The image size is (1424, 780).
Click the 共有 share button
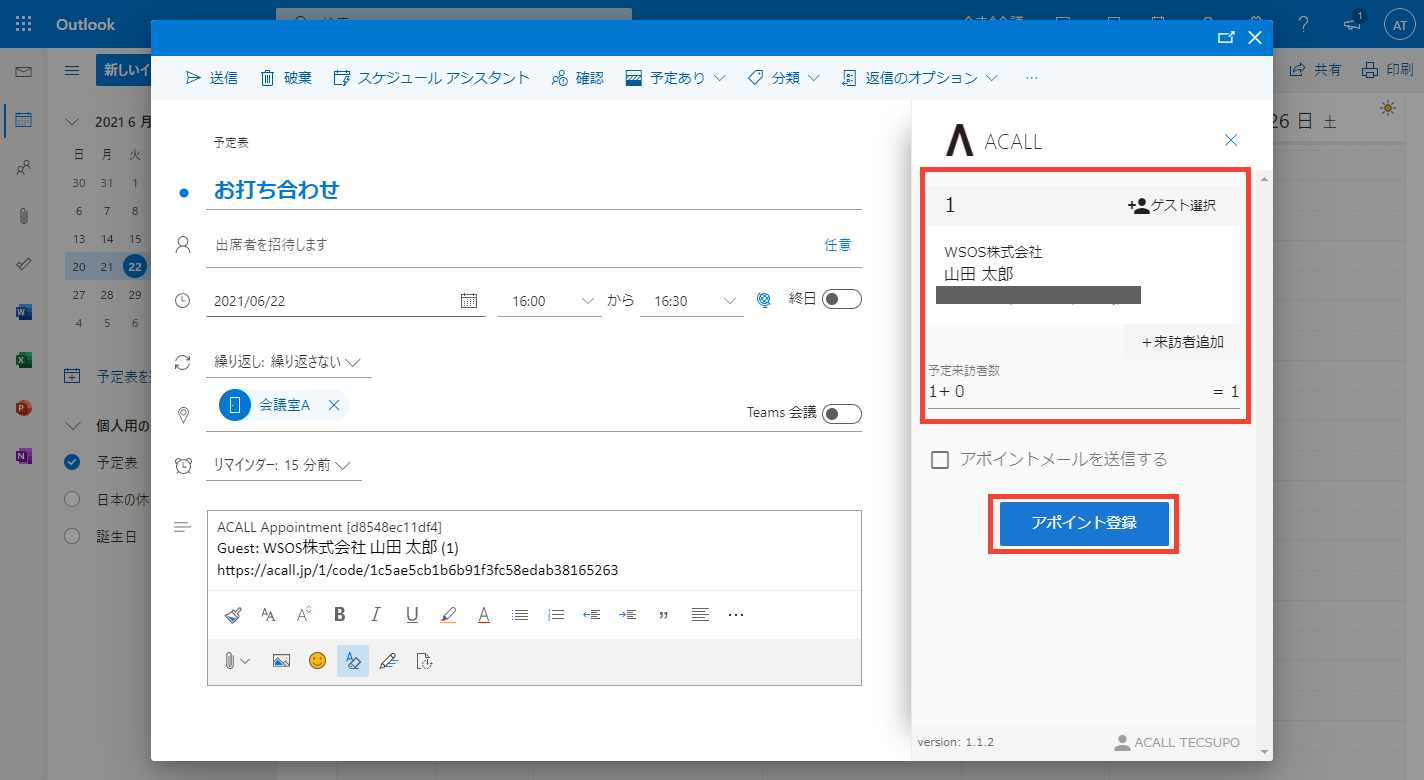[1316, 70]
